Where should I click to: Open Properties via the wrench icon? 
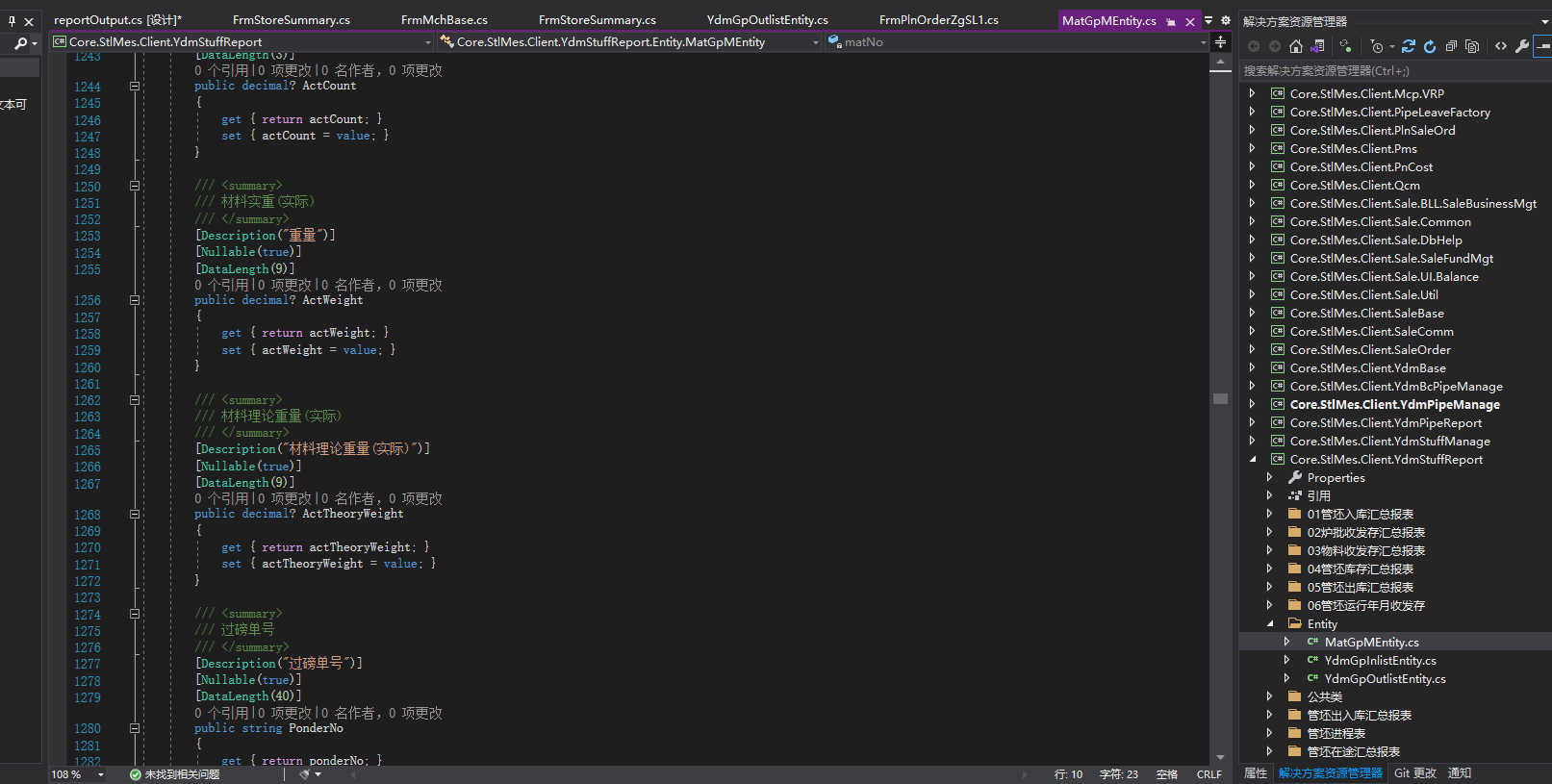[x=1522, y=46]
